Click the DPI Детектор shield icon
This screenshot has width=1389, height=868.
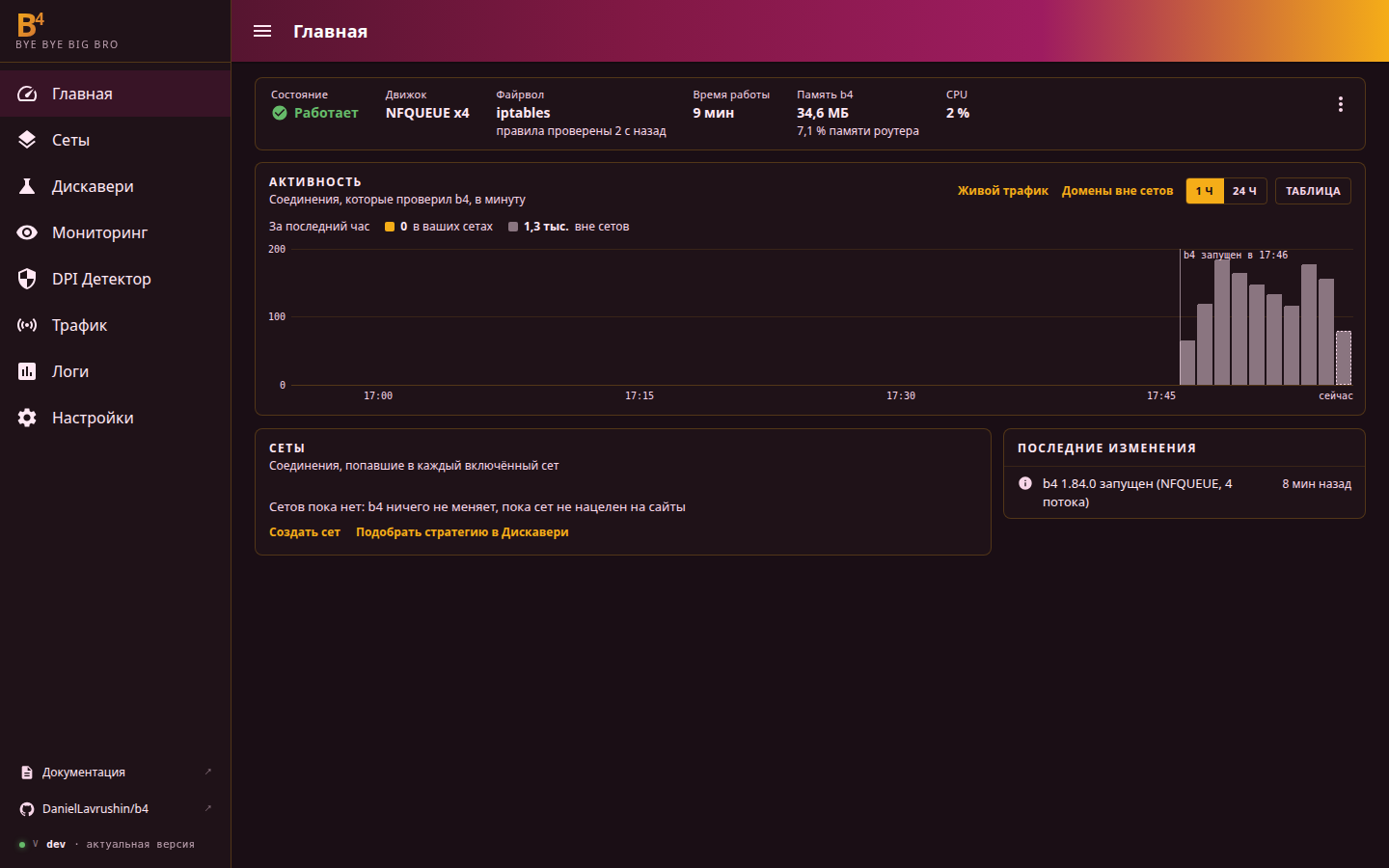click(x=27, y=279)
